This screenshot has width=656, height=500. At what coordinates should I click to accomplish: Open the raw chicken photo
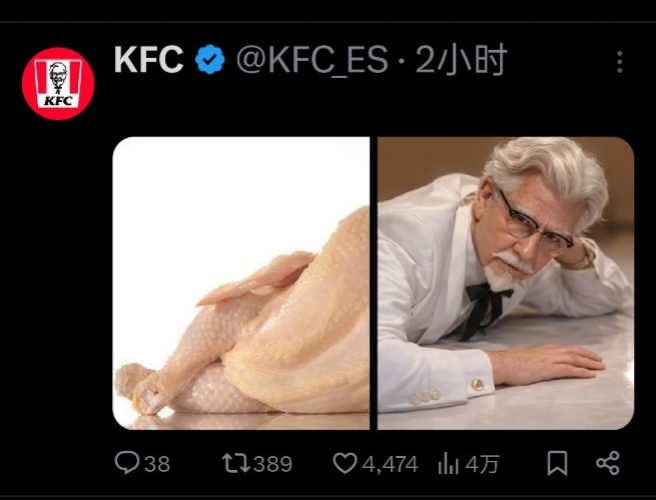click(240, 283)
